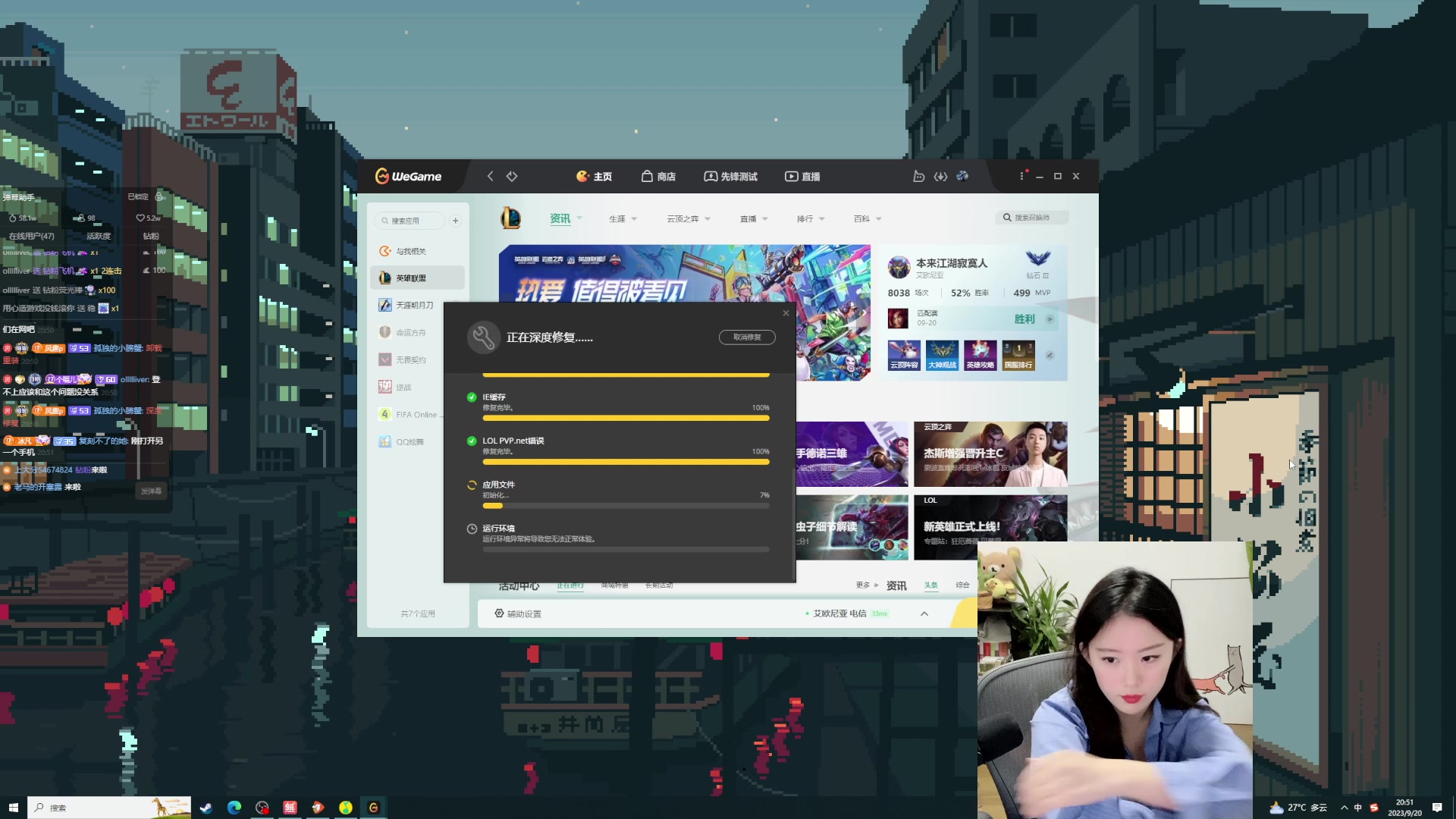
Task: Click the overall repair progress bar
Action: coord(626,375)
